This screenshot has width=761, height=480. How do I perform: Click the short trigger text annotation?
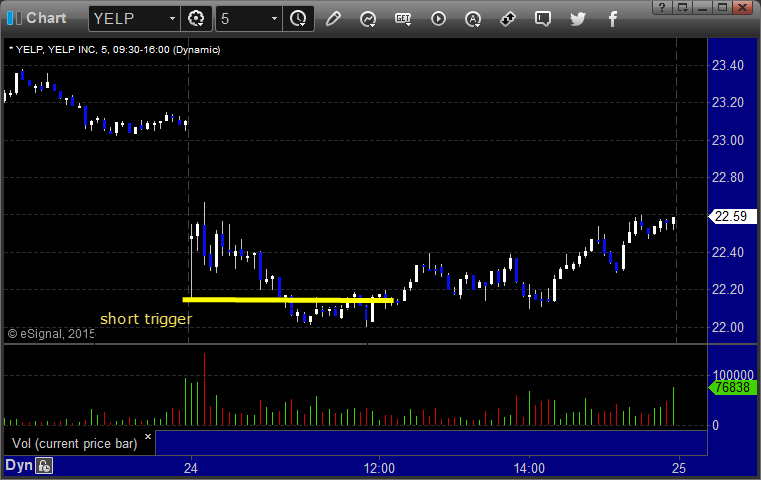tap(146, 319)
